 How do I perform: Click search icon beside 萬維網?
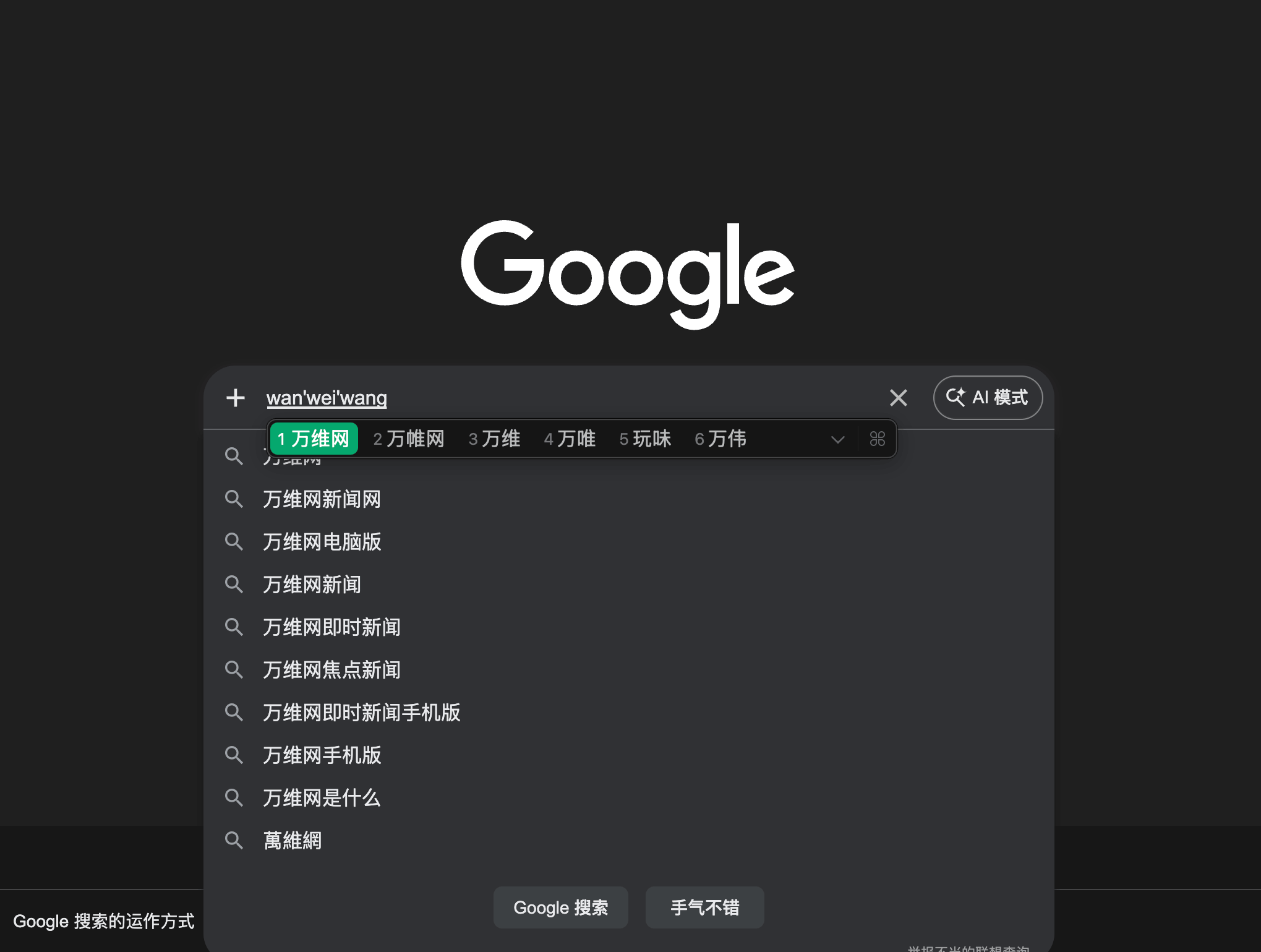[234, 841]
